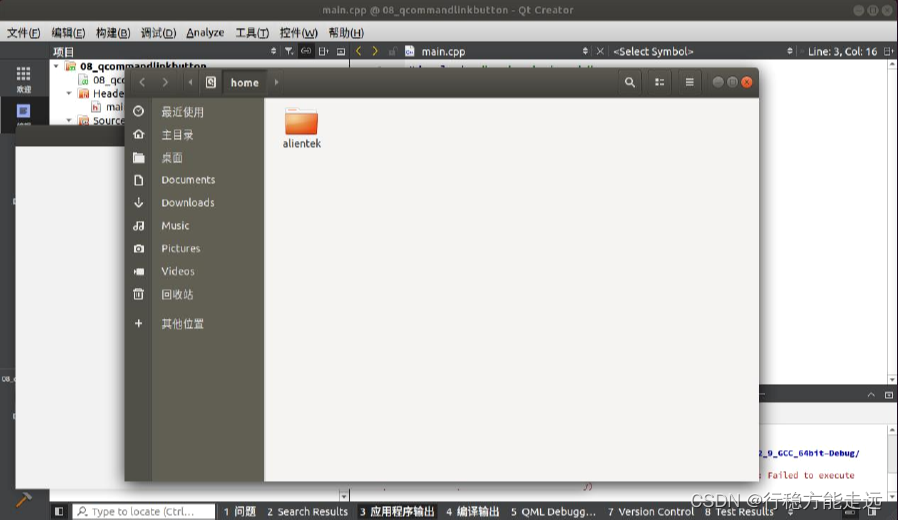Go forward in the file manager
The height and width of the screenshot is (520, 898).
click(165, 82)
